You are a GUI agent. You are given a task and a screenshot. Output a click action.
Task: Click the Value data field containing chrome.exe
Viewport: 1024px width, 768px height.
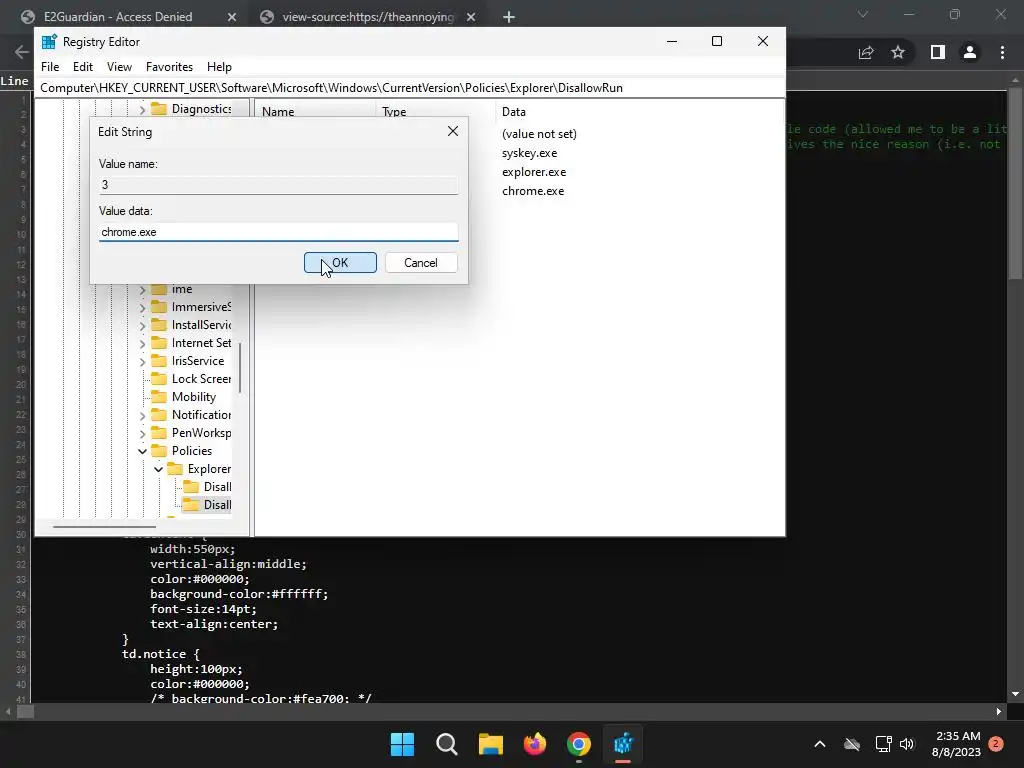pyautogui.click(x=278, y=232)
